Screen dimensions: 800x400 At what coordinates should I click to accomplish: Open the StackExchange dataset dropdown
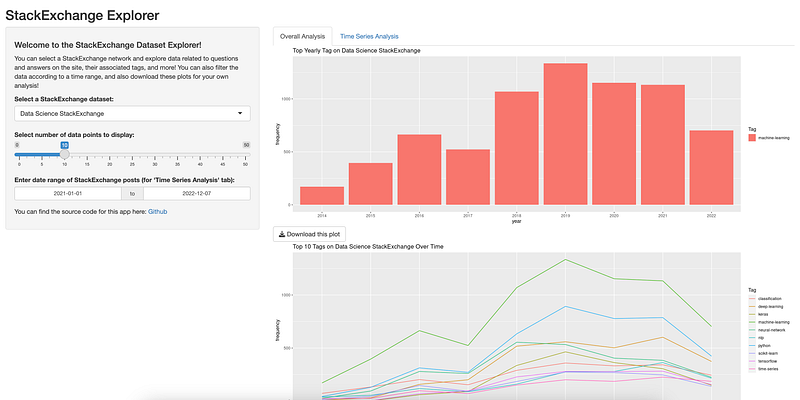[x=132, y=113]
